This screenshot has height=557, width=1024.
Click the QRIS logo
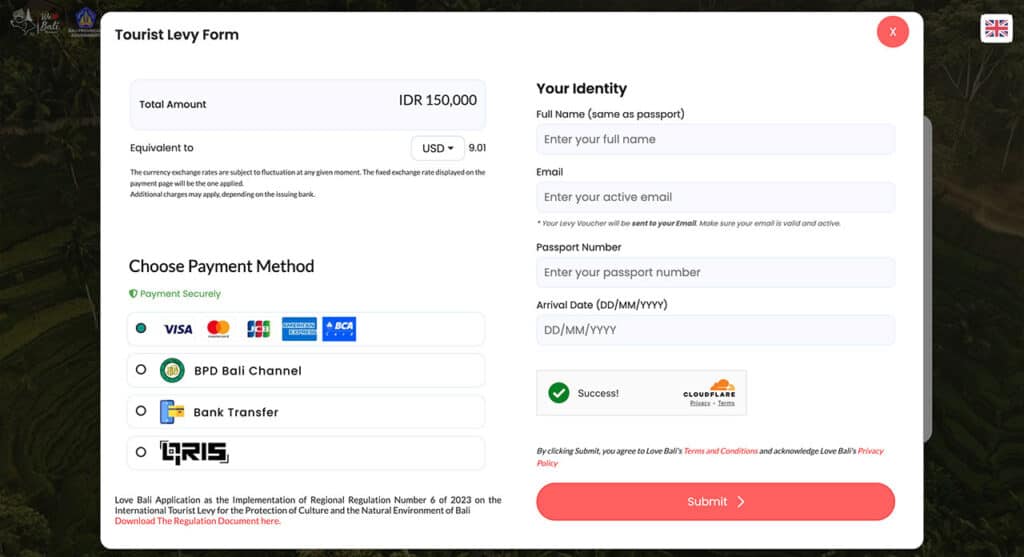click(x=195, y=453)
